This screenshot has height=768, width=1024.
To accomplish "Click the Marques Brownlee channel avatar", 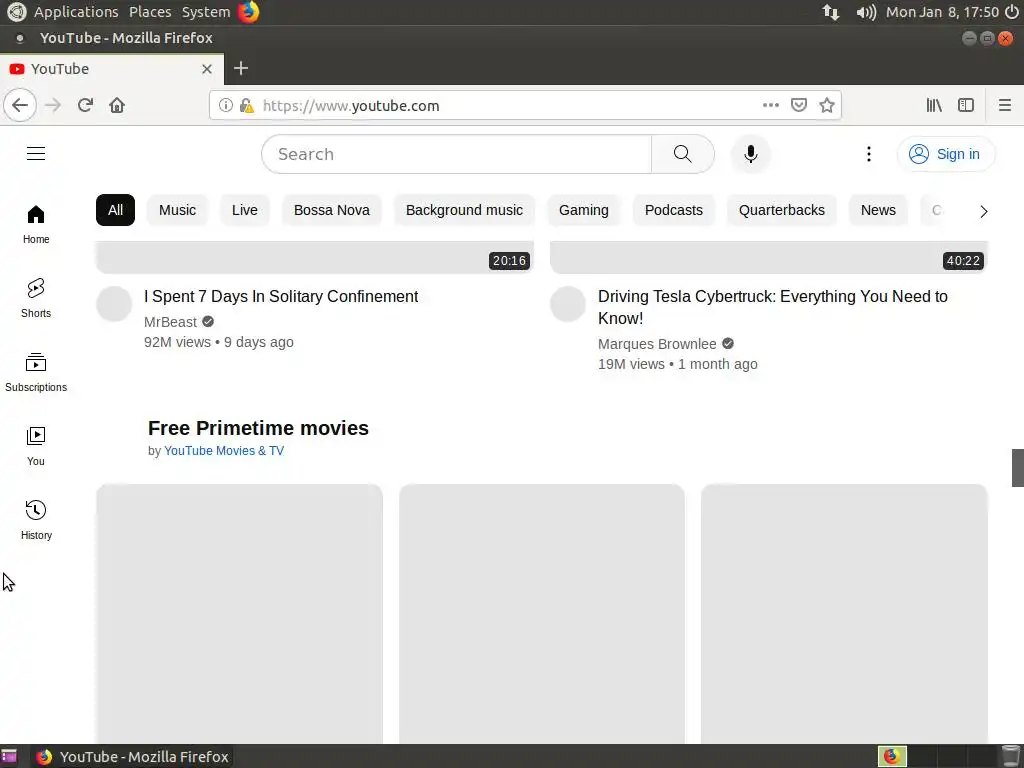I will [x=568, y=304].
